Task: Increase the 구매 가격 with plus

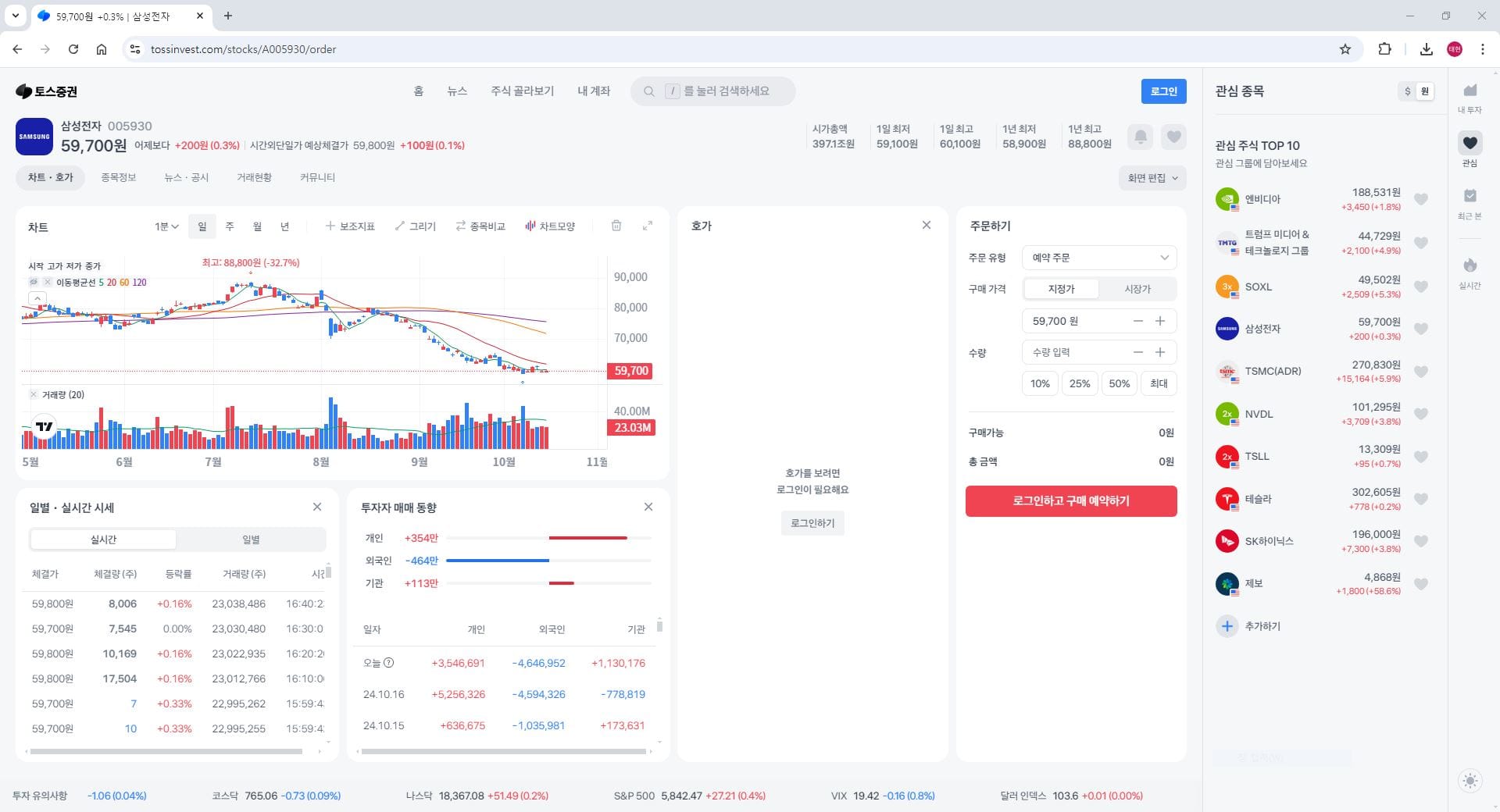Action: click(1160, 321)
